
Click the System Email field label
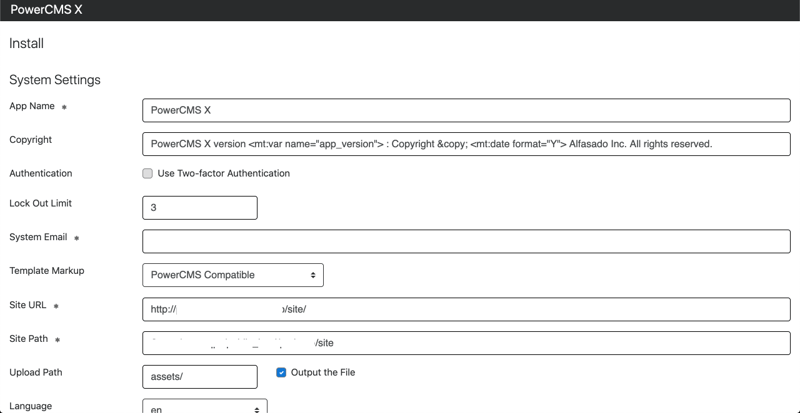tap(38, 237)
